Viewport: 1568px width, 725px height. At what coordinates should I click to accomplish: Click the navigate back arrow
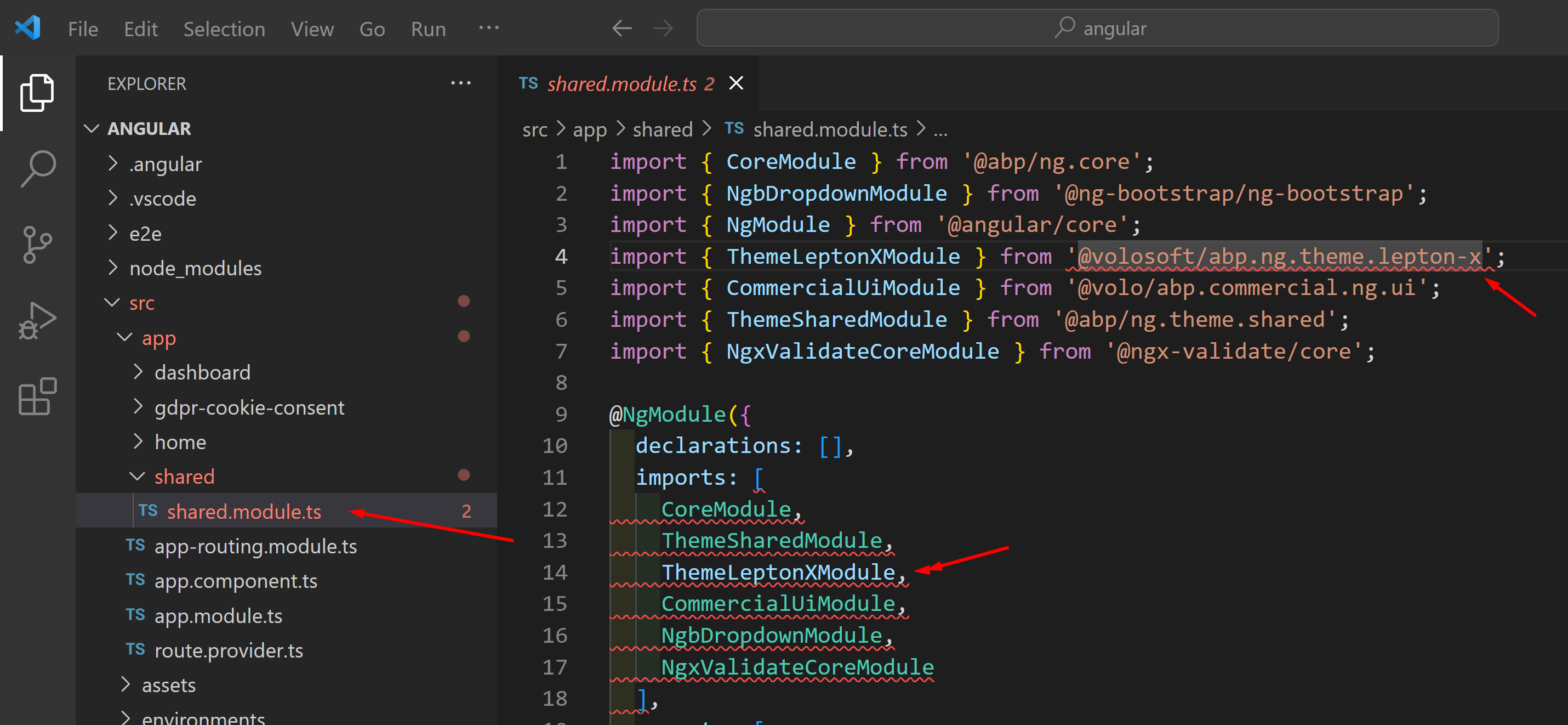pyautogui.click(x=622, y=29)
